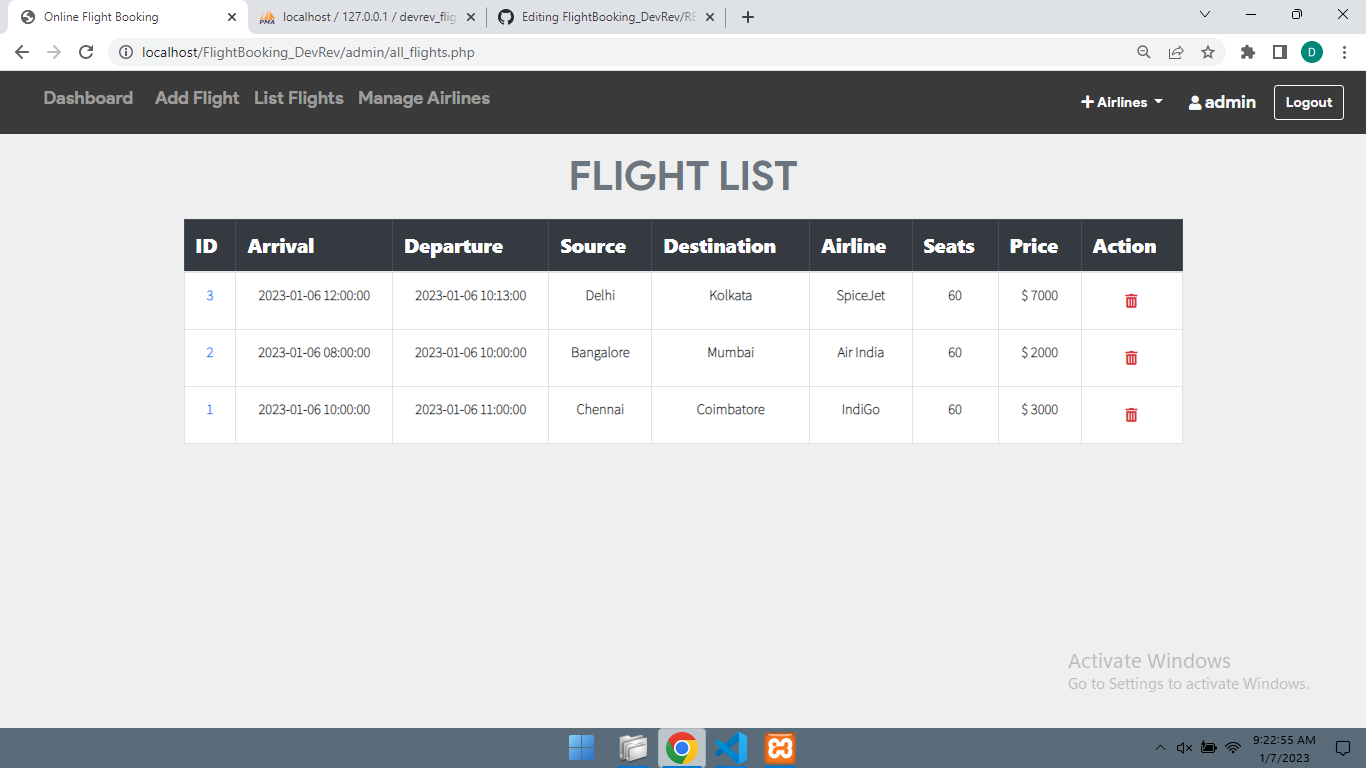Click the Logout button

[x=1308, y=101]
